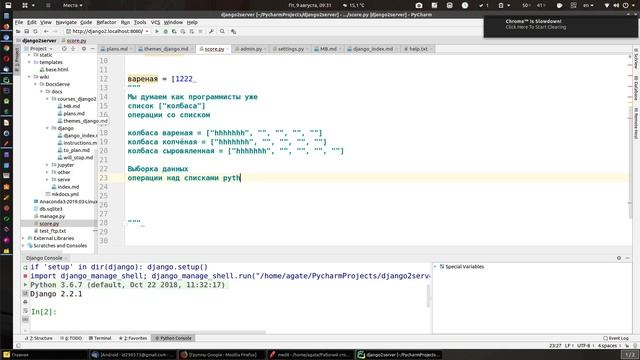
Task: Start debugging with the bug icon
Action: (x=165, y=31)
